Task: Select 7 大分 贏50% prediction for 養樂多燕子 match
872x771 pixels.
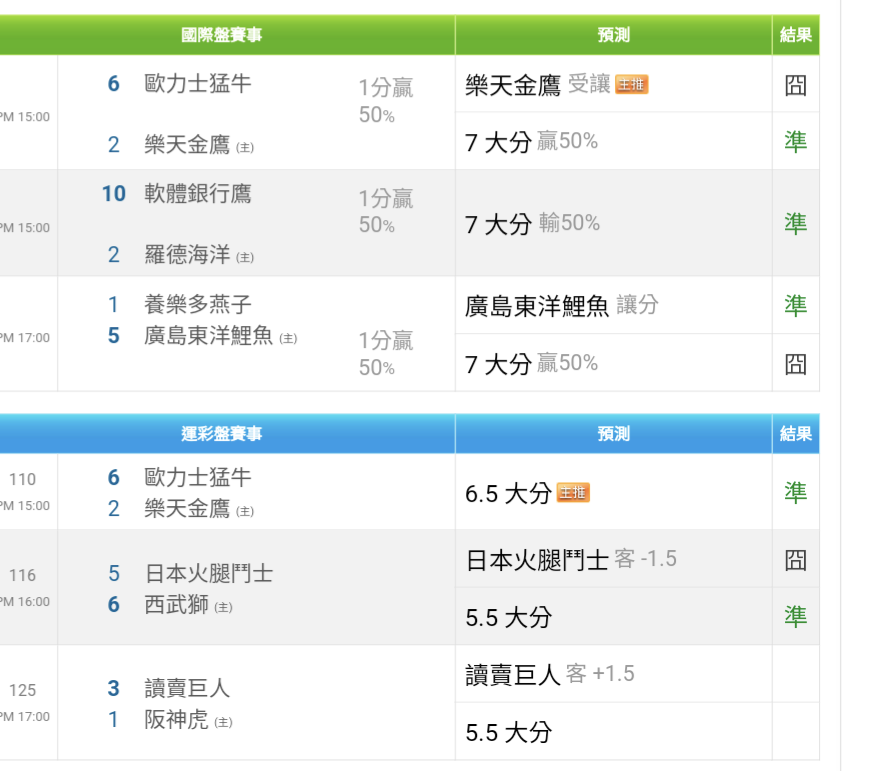Action: (532, 364)
